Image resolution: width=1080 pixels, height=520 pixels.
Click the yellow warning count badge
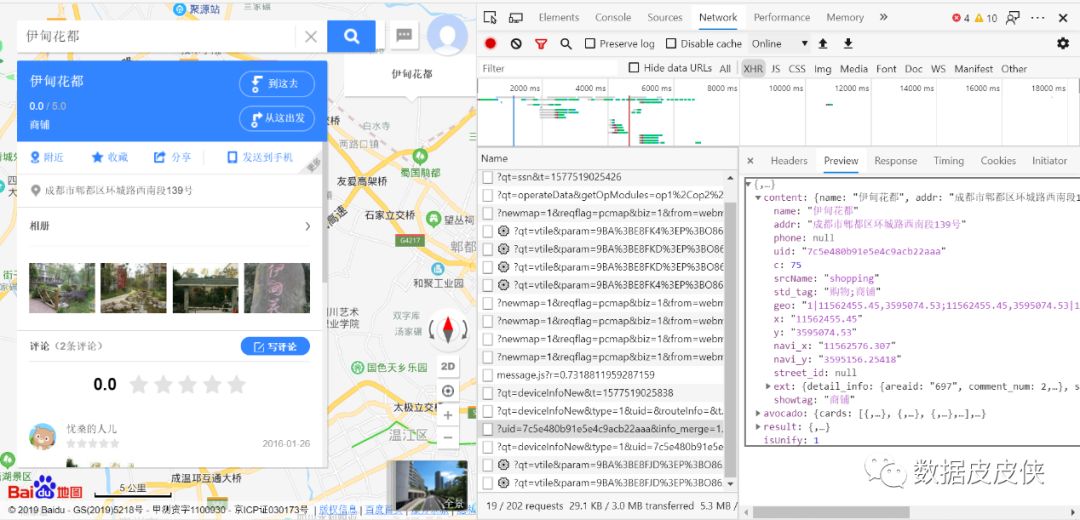986,18
